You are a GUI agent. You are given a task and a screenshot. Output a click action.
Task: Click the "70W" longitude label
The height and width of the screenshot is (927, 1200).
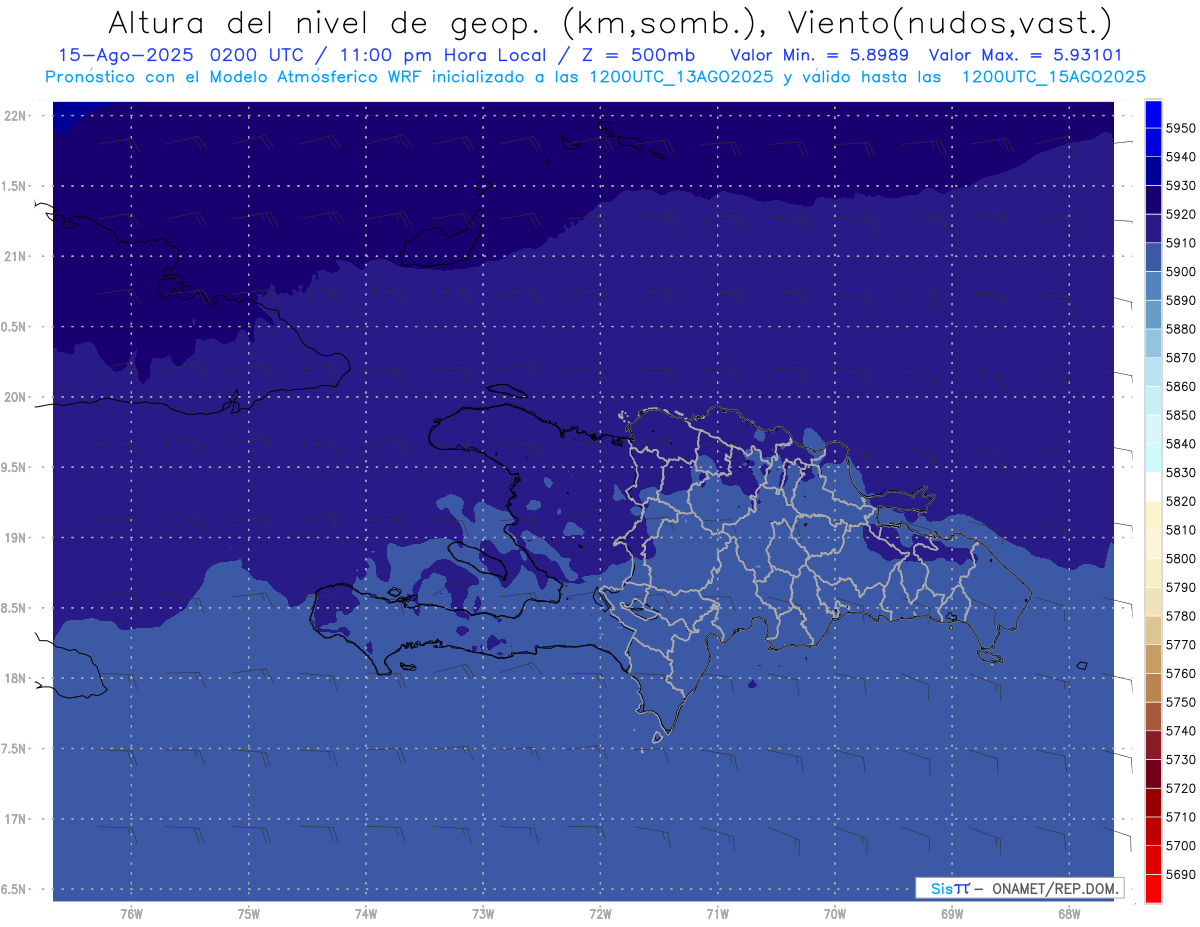pos(834,914)
